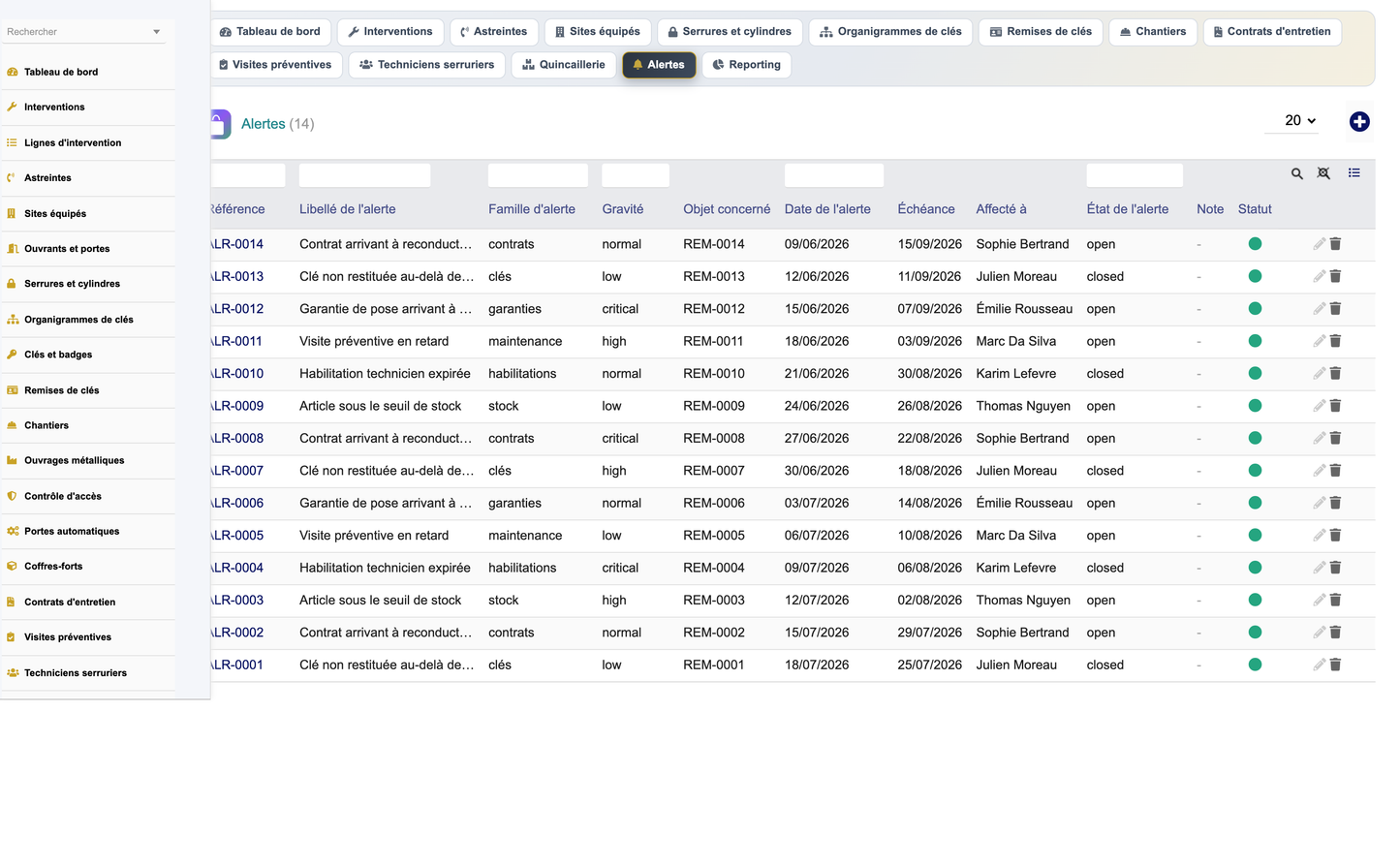Edit alert ALR-0006 with pencil icon

[x=1319, y=503]
